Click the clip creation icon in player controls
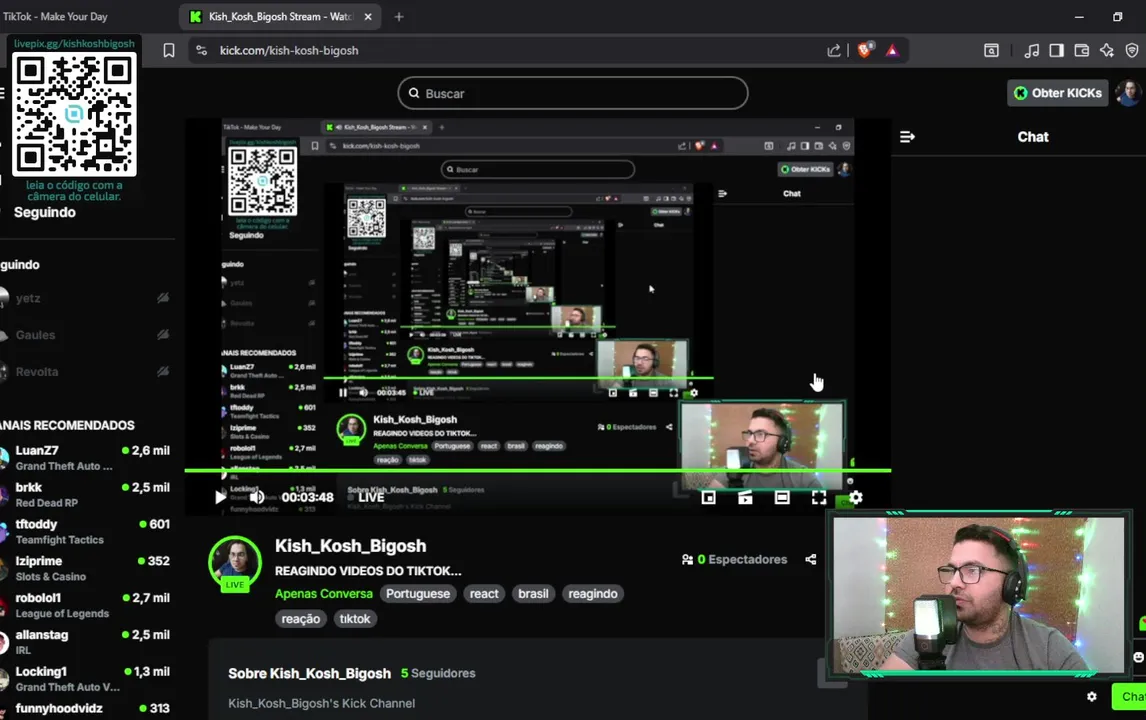This screenshot has width=1146, height=720. tap(745, 497)
